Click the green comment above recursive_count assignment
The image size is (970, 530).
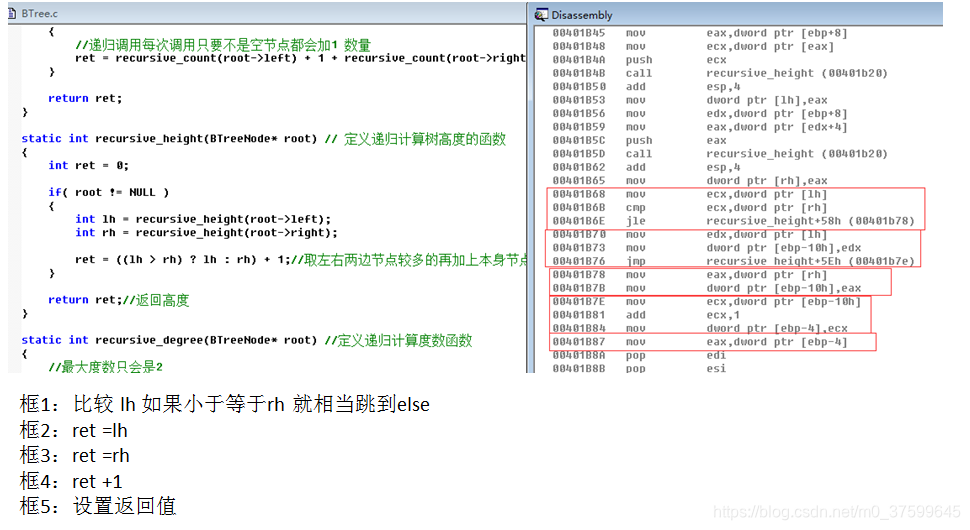[x=223, y=45]
